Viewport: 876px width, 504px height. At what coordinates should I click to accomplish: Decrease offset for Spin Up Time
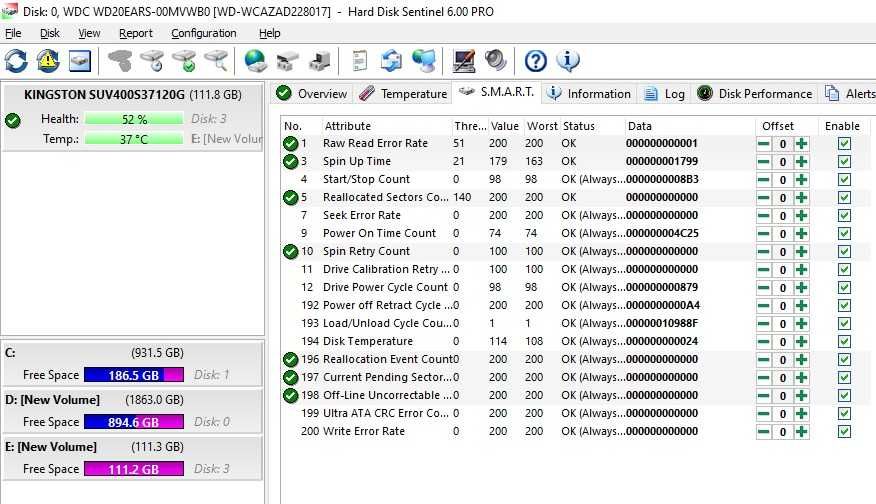[764, 161]
